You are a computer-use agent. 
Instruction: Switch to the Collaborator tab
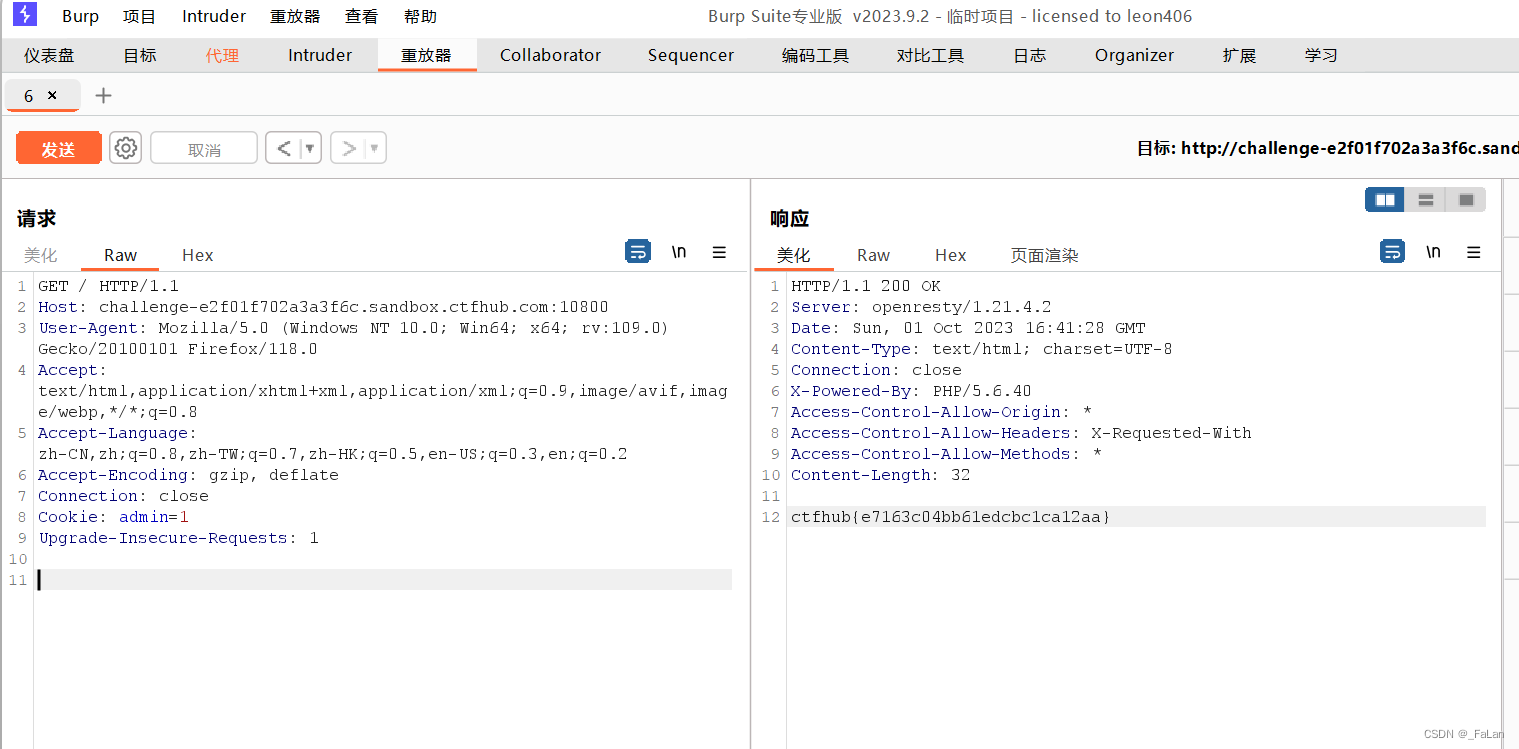(550, 55)
